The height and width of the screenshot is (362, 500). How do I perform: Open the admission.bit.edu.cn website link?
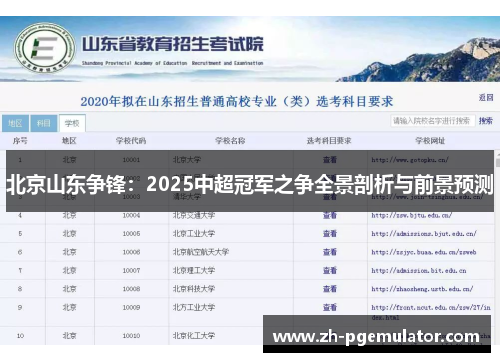tap(419, 270)
